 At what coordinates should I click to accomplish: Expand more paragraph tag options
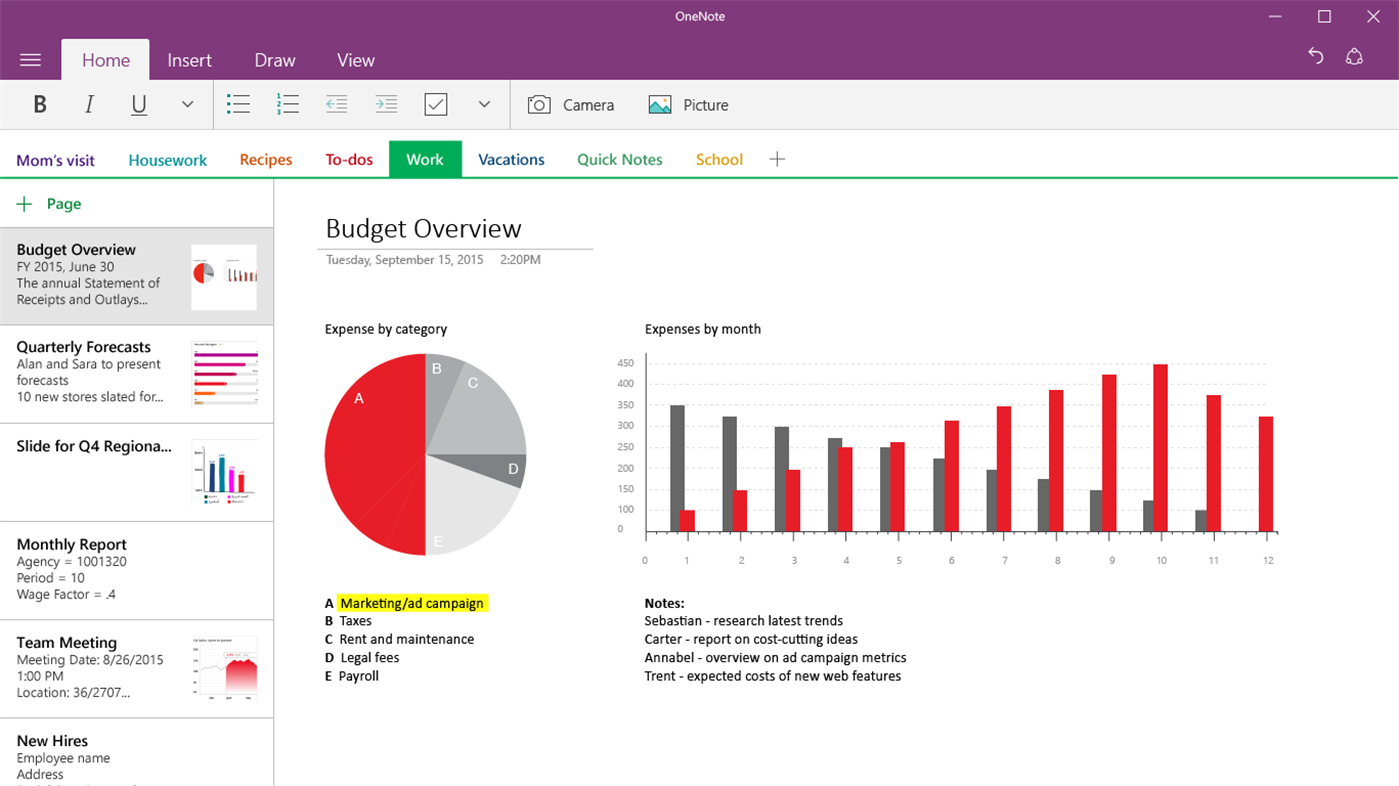[x=484, y=104]
